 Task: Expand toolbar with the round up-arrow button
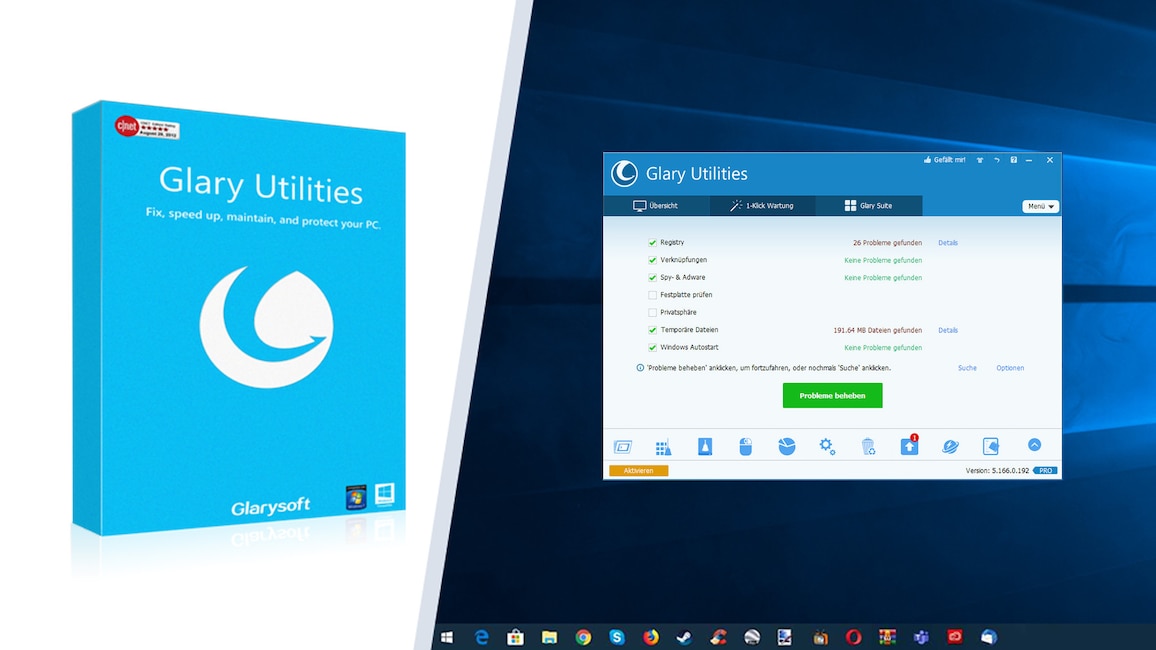pyautogui.click(x=1034, y=444)
